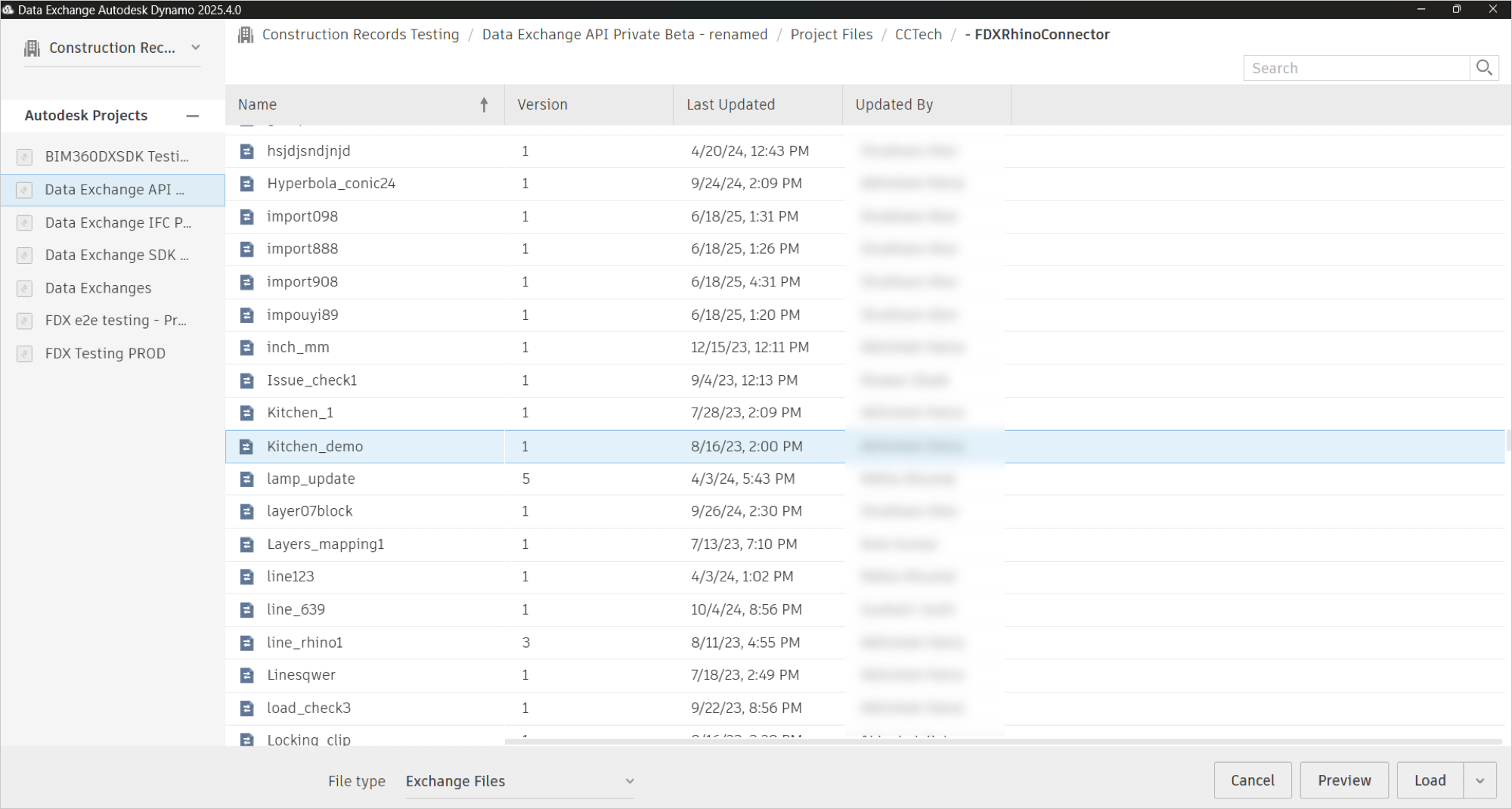Click the exchange icon beside inch_mm
1512x809 pixels.
coord(246,348)
